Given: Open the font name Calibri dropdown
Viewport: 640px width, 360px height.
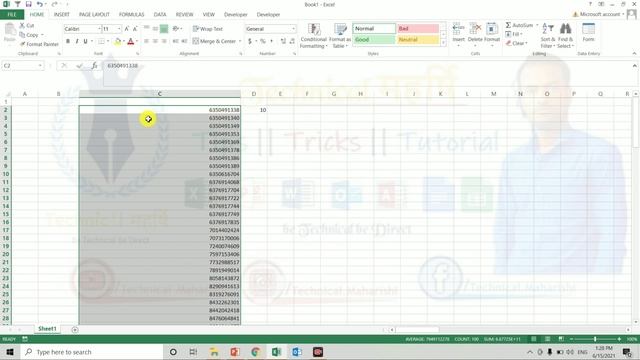Looking at the screenshot, I should [99, 29].
